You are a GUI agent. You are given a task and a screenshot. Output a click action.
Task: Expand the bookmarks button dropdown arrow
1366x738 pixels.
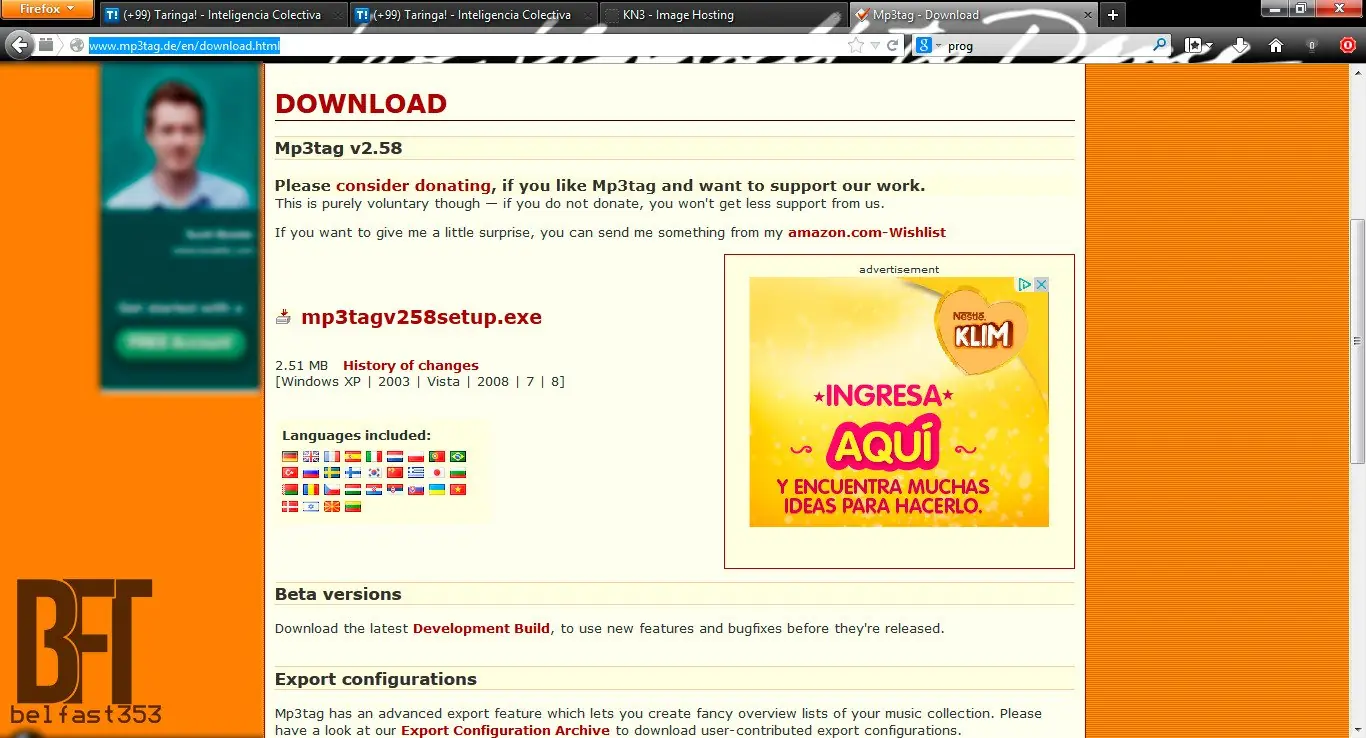(1208, 46)
